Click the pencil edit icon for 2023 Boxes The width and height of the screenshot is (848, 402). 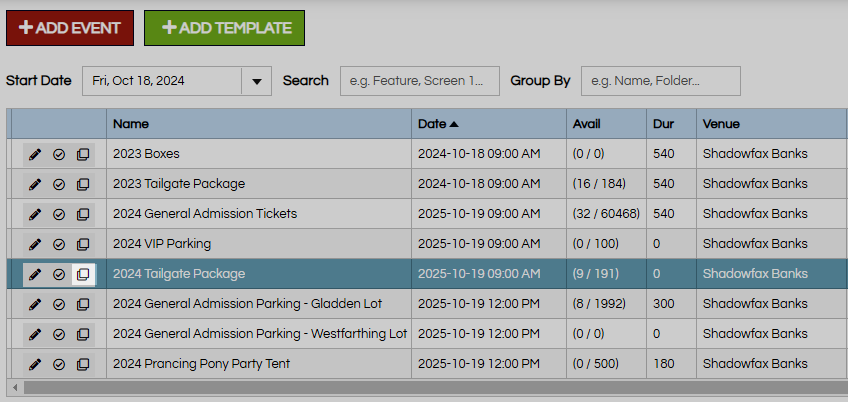click(35, 154)
